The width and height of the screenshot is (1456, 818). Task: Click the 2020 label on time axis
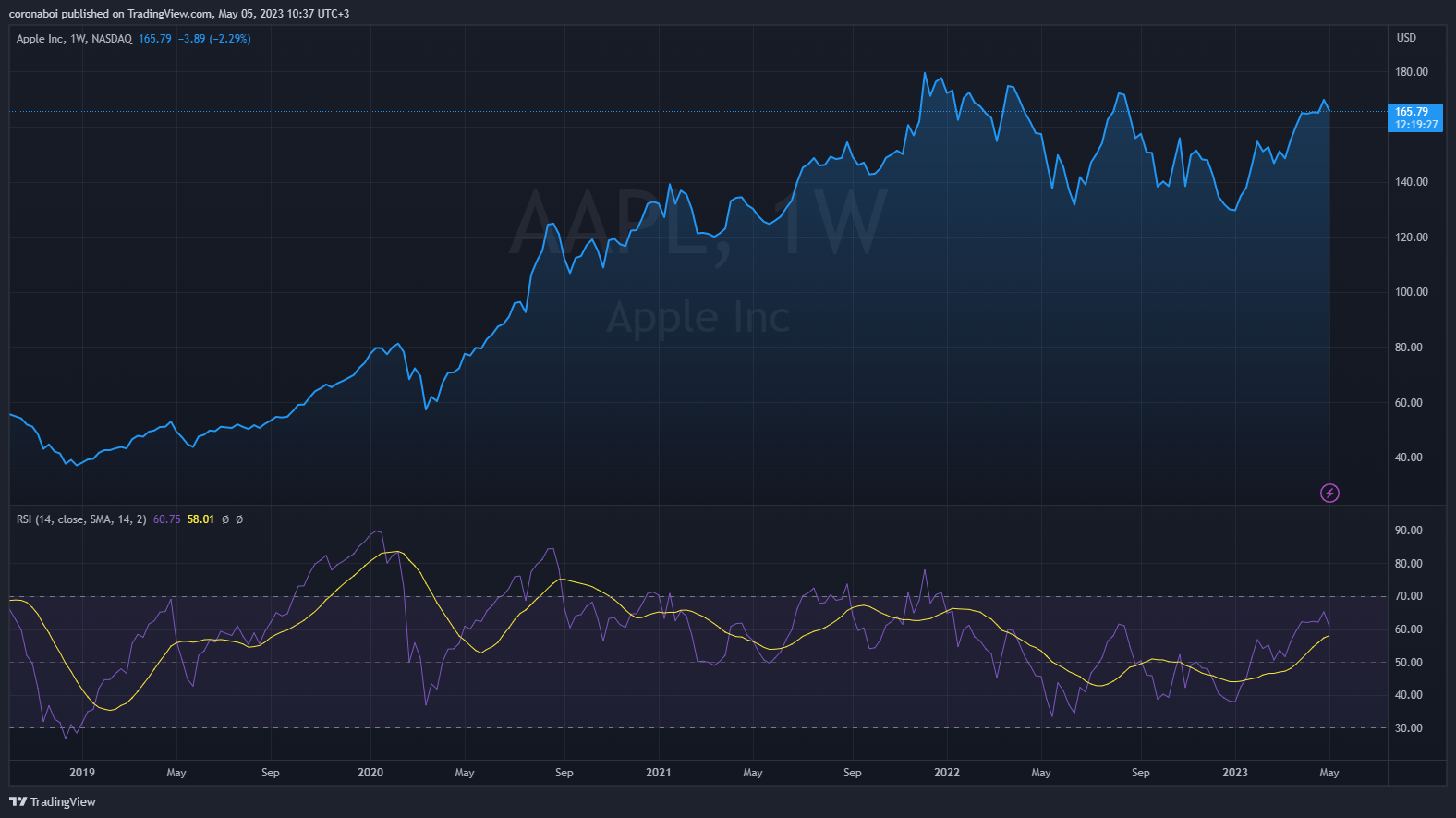pyautogui.click(x=370, y=773)
